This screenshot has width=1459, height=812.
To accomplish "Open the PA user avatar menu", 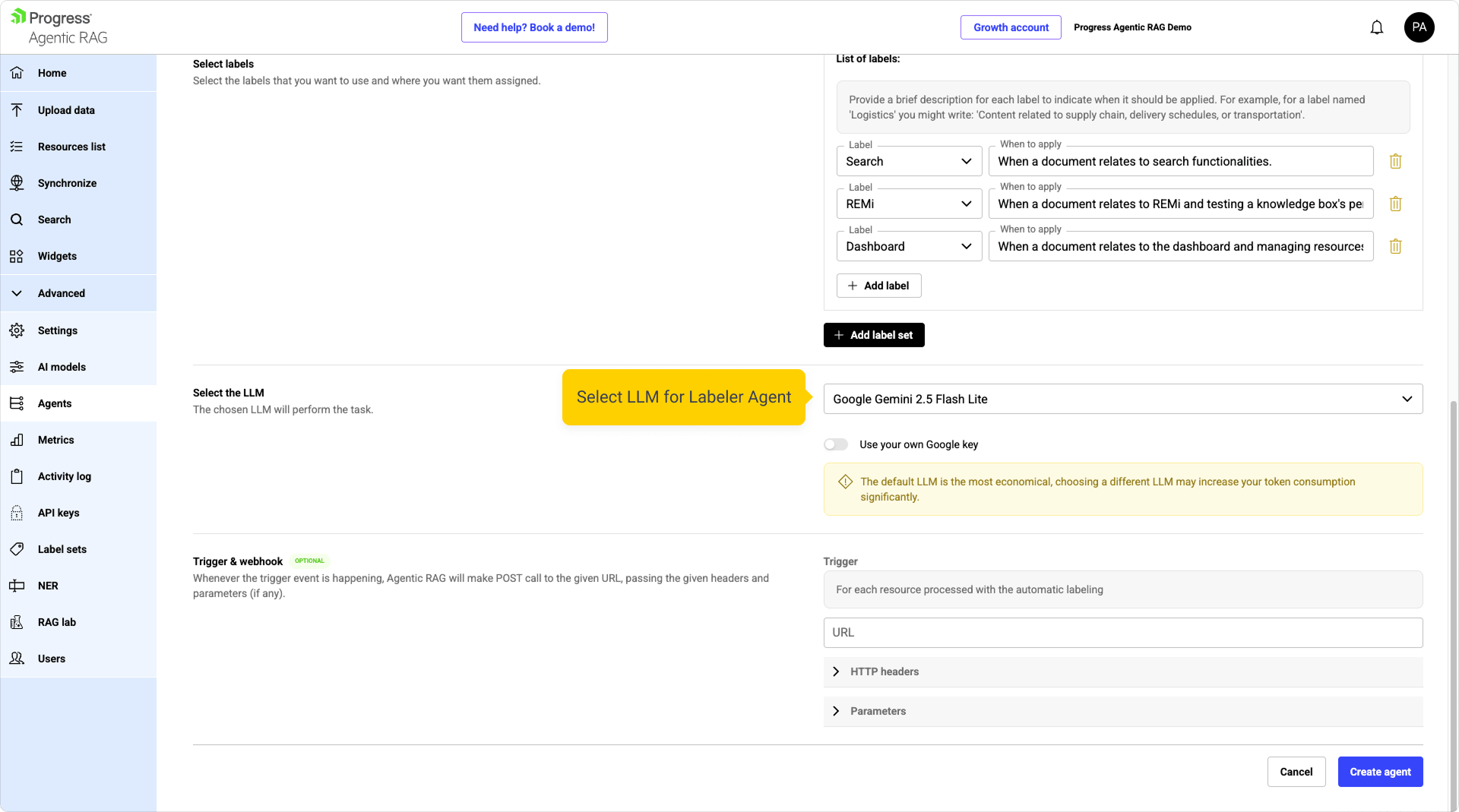I will (x=1419, y=27).
